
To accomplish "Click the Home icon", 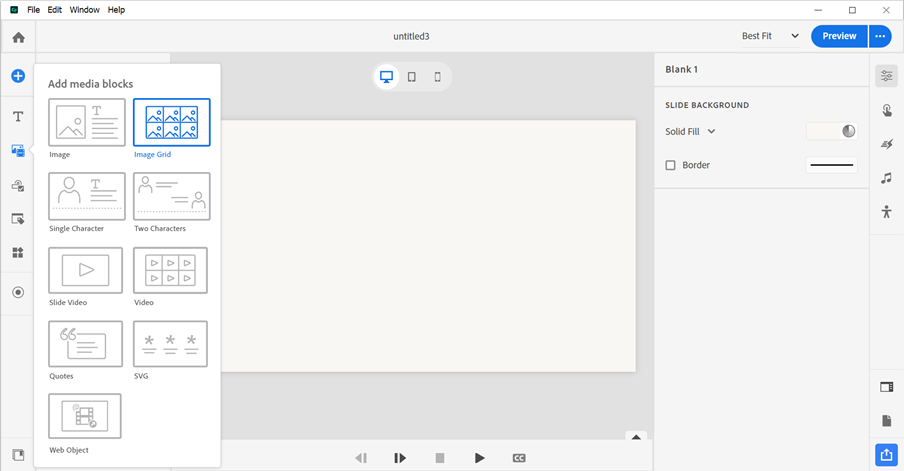I will tap(18, 37).
